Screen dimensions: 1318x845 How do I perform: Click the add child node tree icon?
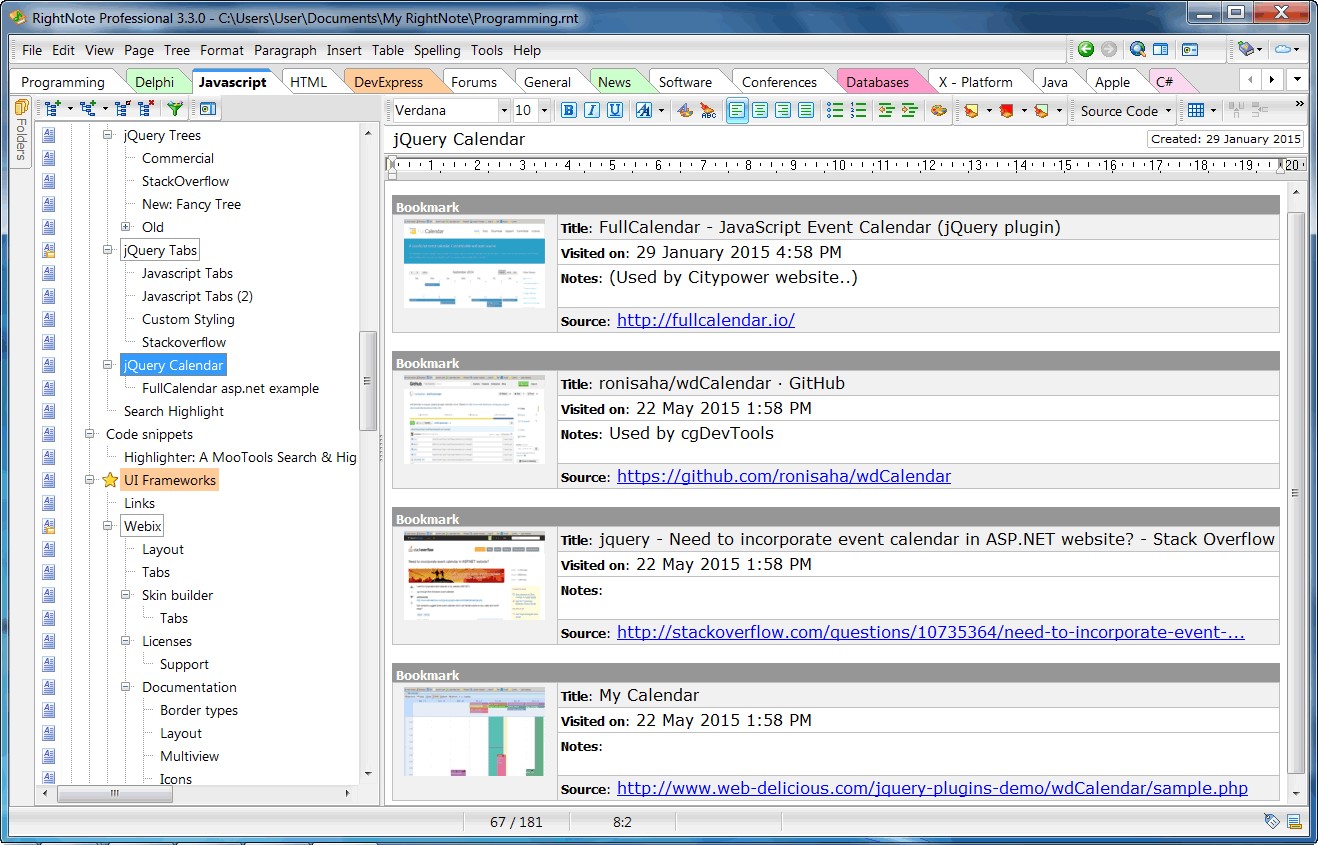click(x=88, y=110)
